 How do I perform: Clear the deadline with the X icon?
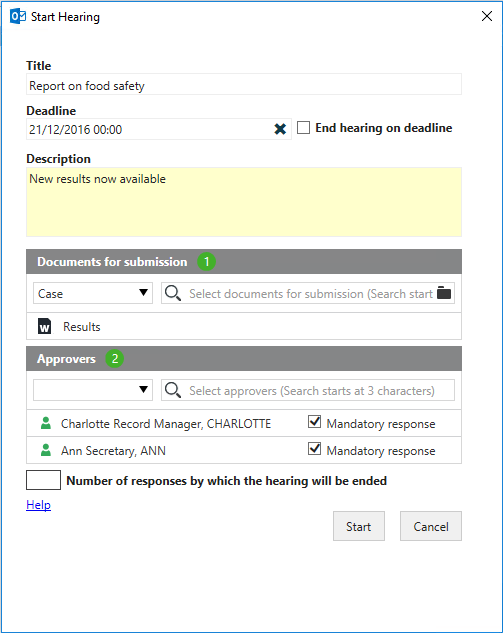[x=280, y=129]
